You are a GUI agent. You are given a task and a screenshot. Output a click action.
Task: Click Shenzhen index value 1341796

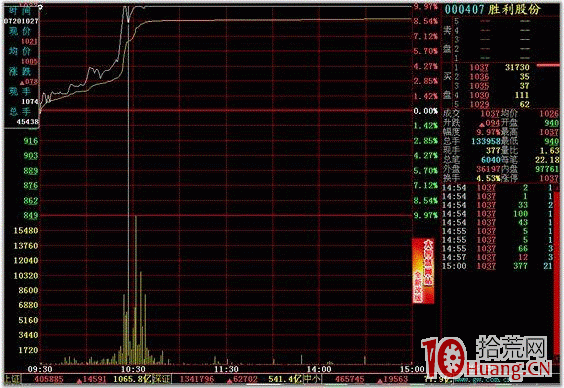click(197, 379)
